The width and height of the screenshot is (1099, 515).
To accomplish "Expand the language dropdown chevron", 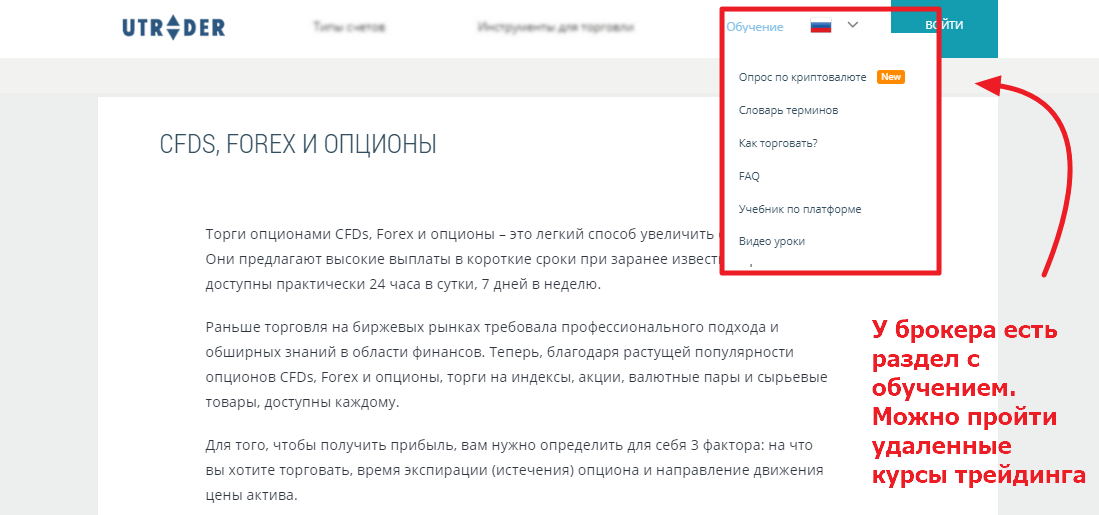I will [852, 25].
